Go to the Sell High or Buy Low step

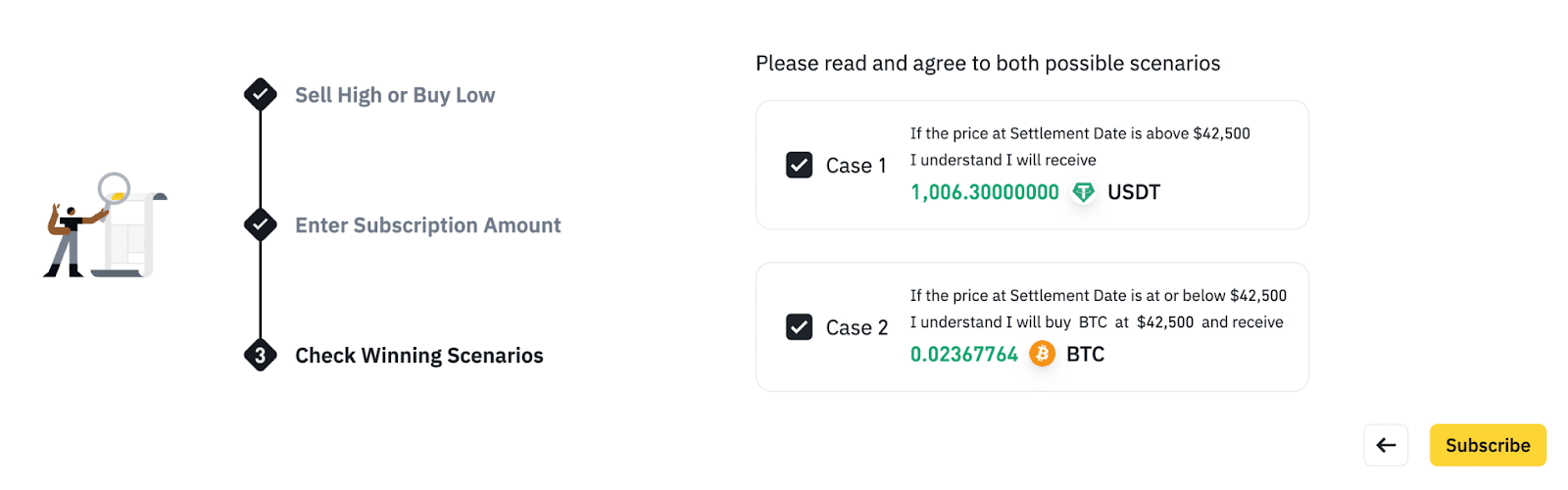pyautogui.click(x=395, y=95)
